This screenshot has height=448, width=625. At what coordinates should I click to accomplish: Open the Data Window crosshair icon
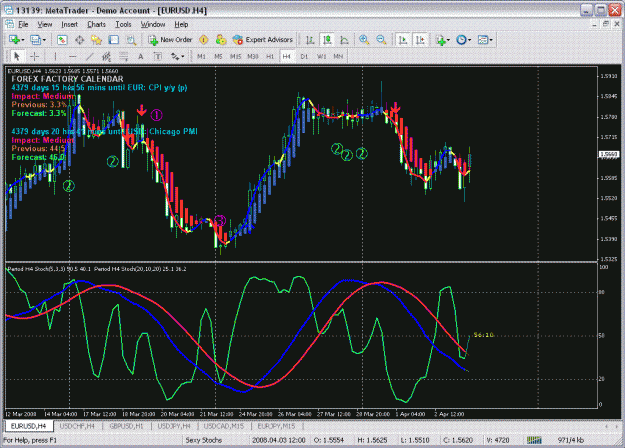click(x=79, y=40)
